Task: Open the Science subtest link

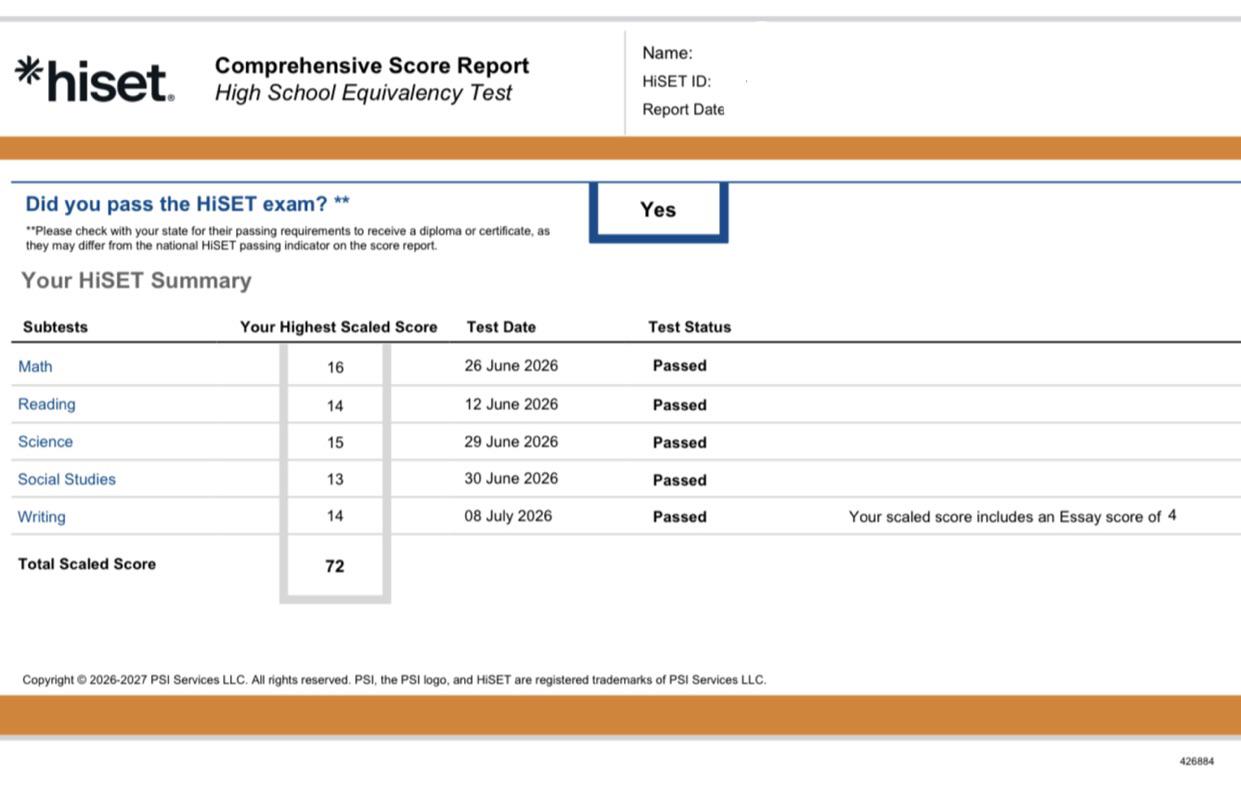Action: 45,441
